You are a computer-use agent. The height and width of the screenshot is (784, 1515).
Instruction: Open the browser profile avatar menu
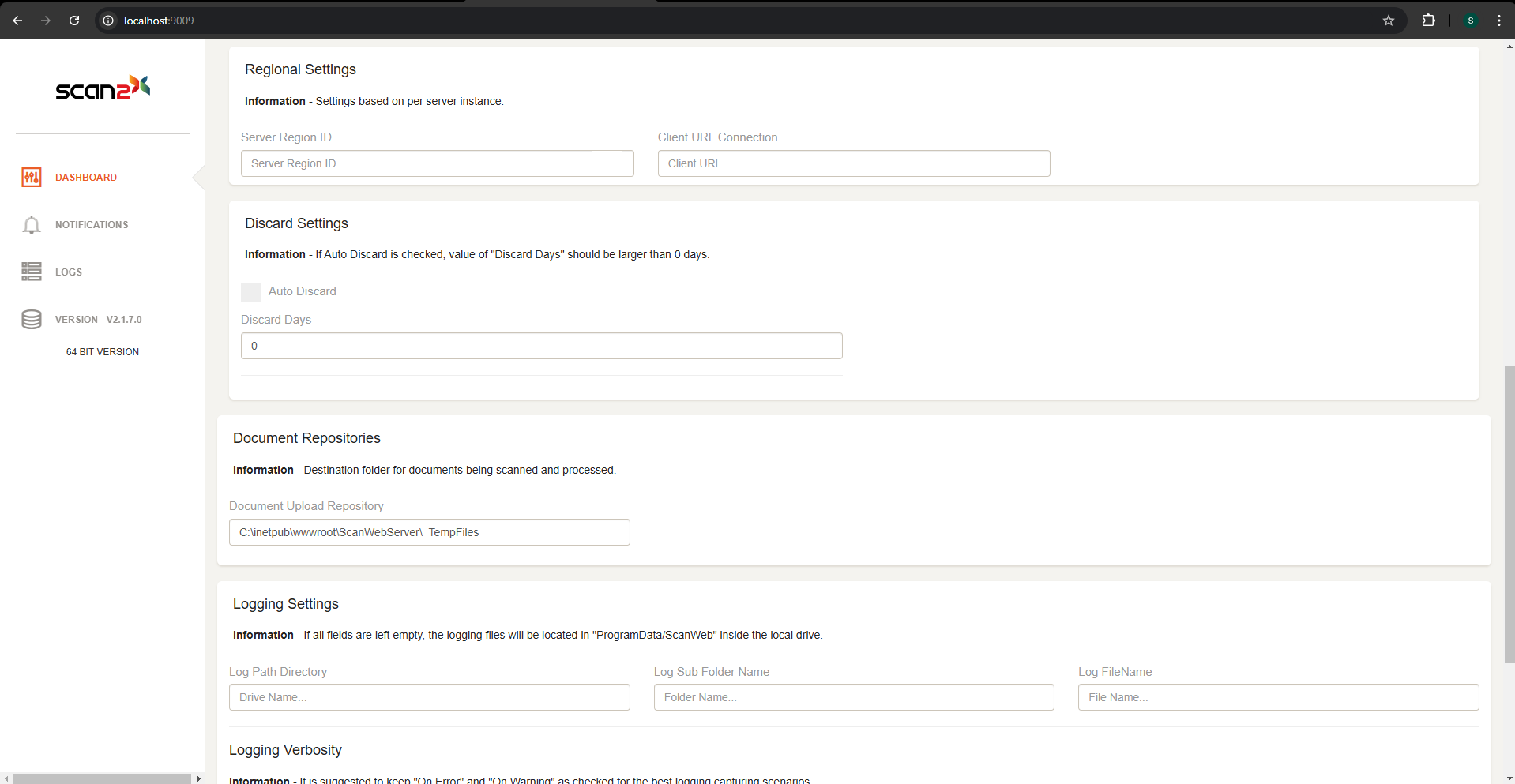coord(1470,21)
